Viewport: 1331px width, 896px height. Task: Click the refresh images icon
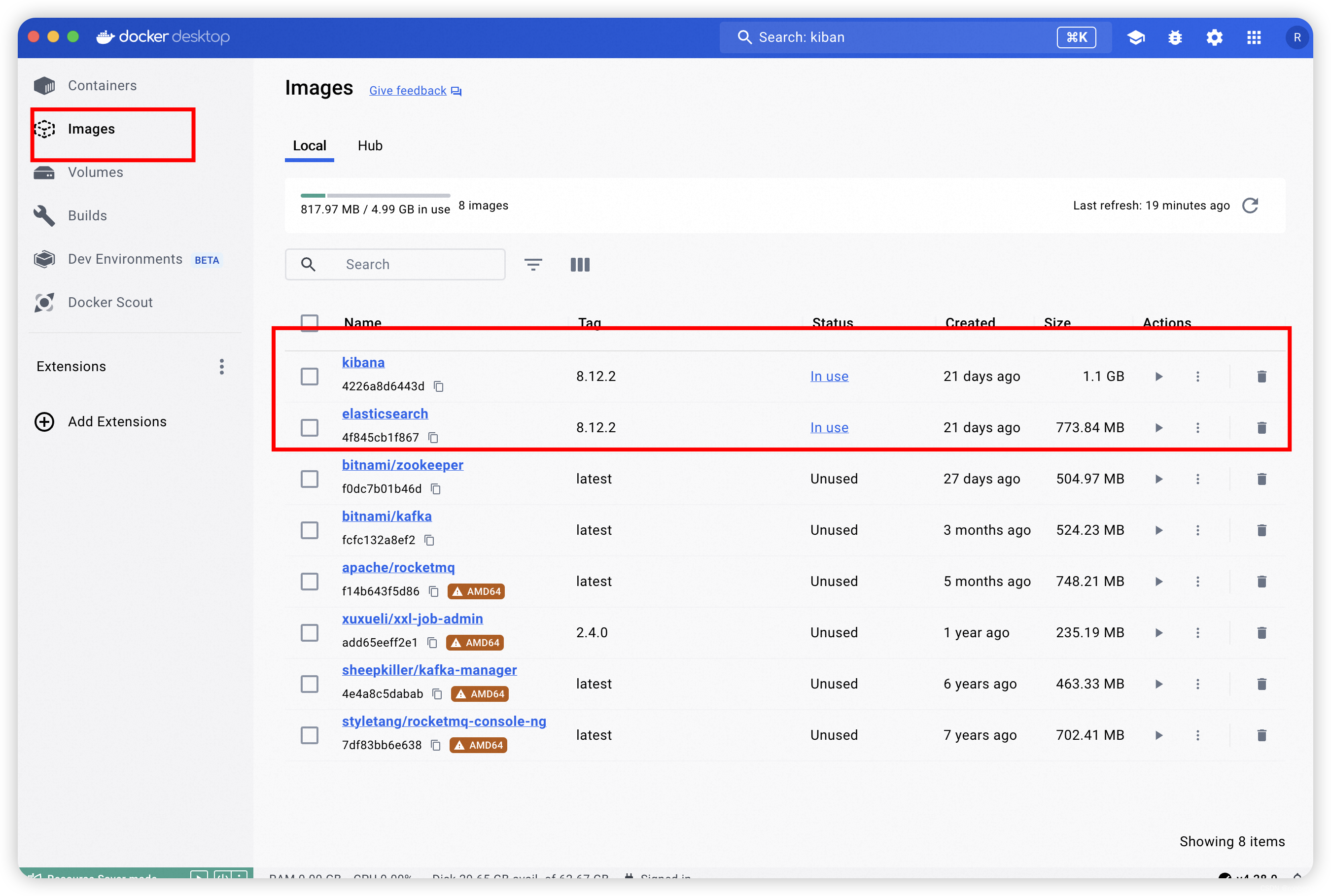1250,205
